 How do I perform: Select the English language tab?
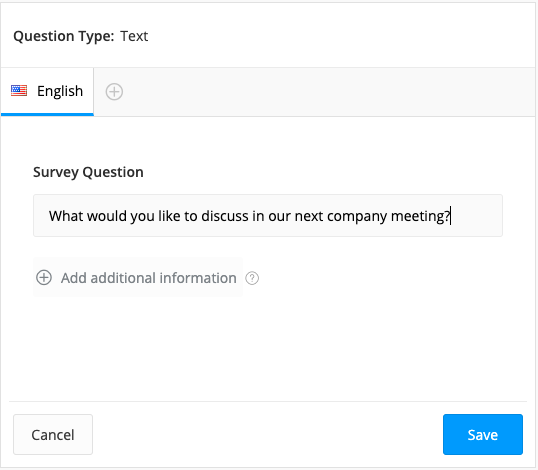tap(47, 92)
